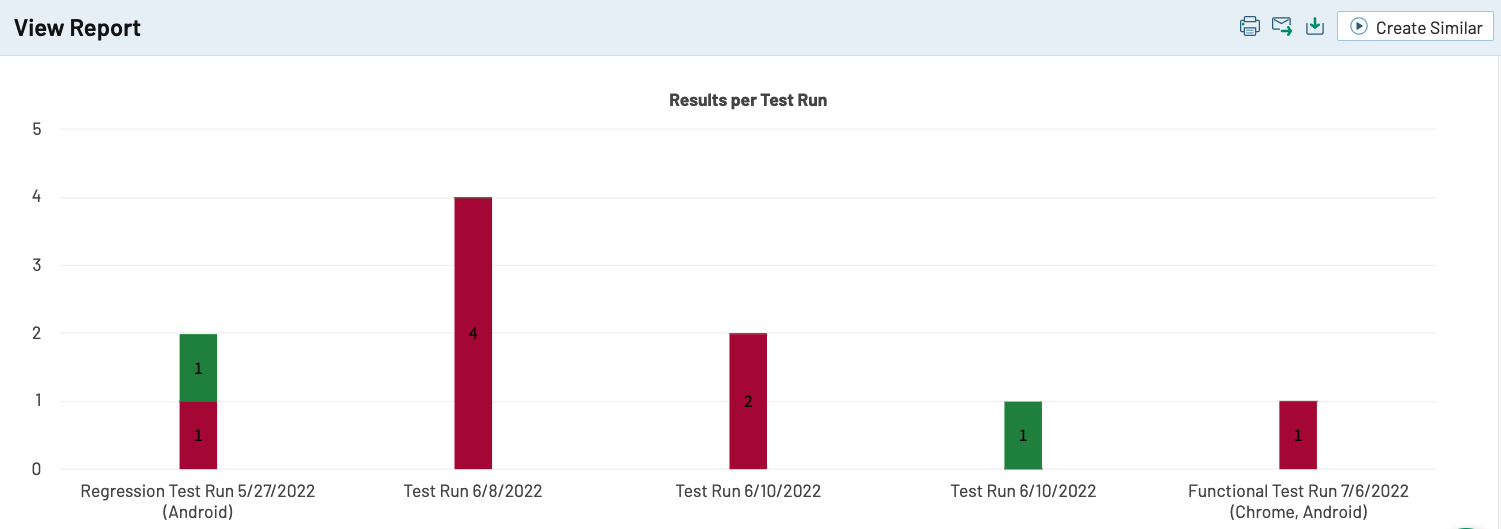
Task: Click the red Functional Test Run 7/6/2022 bar
Action: [1298, 435]
